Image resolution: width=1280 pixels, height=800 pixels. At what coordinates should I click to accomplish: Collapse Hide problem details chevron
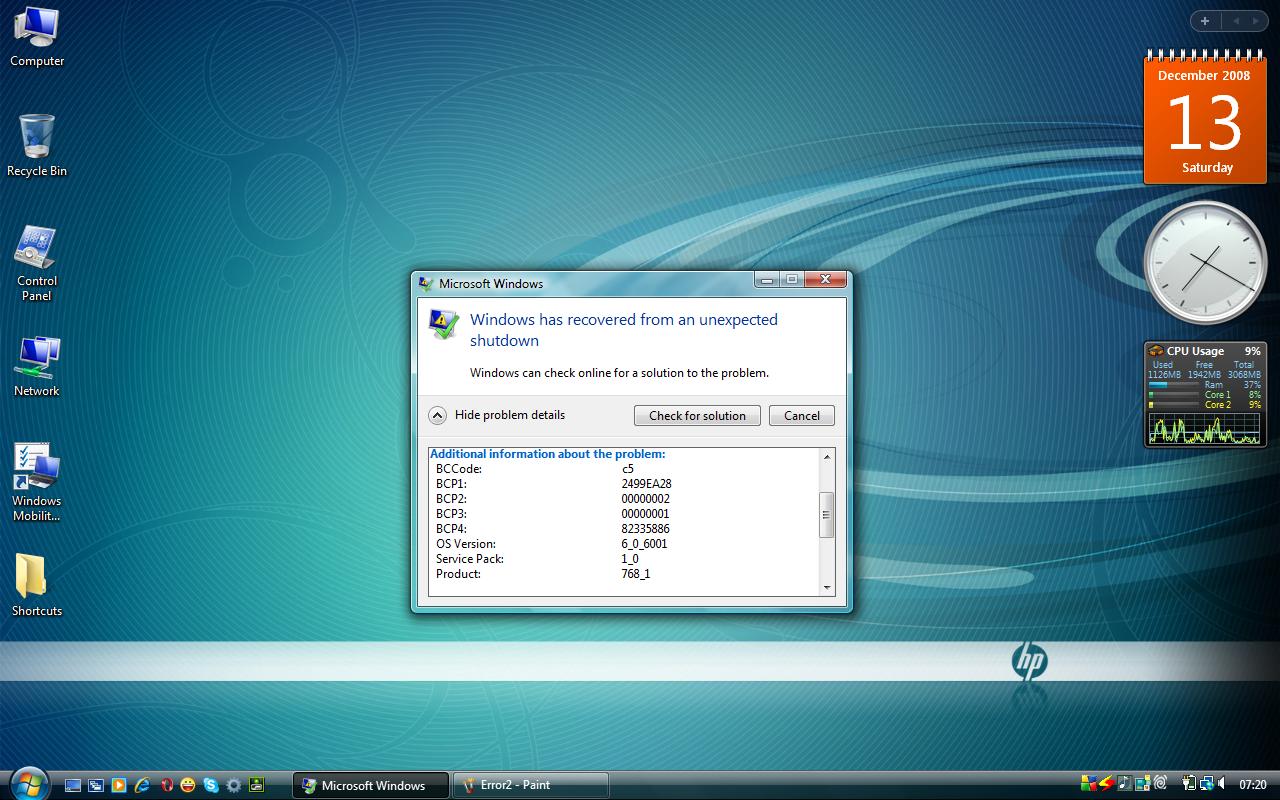[437, 415]
